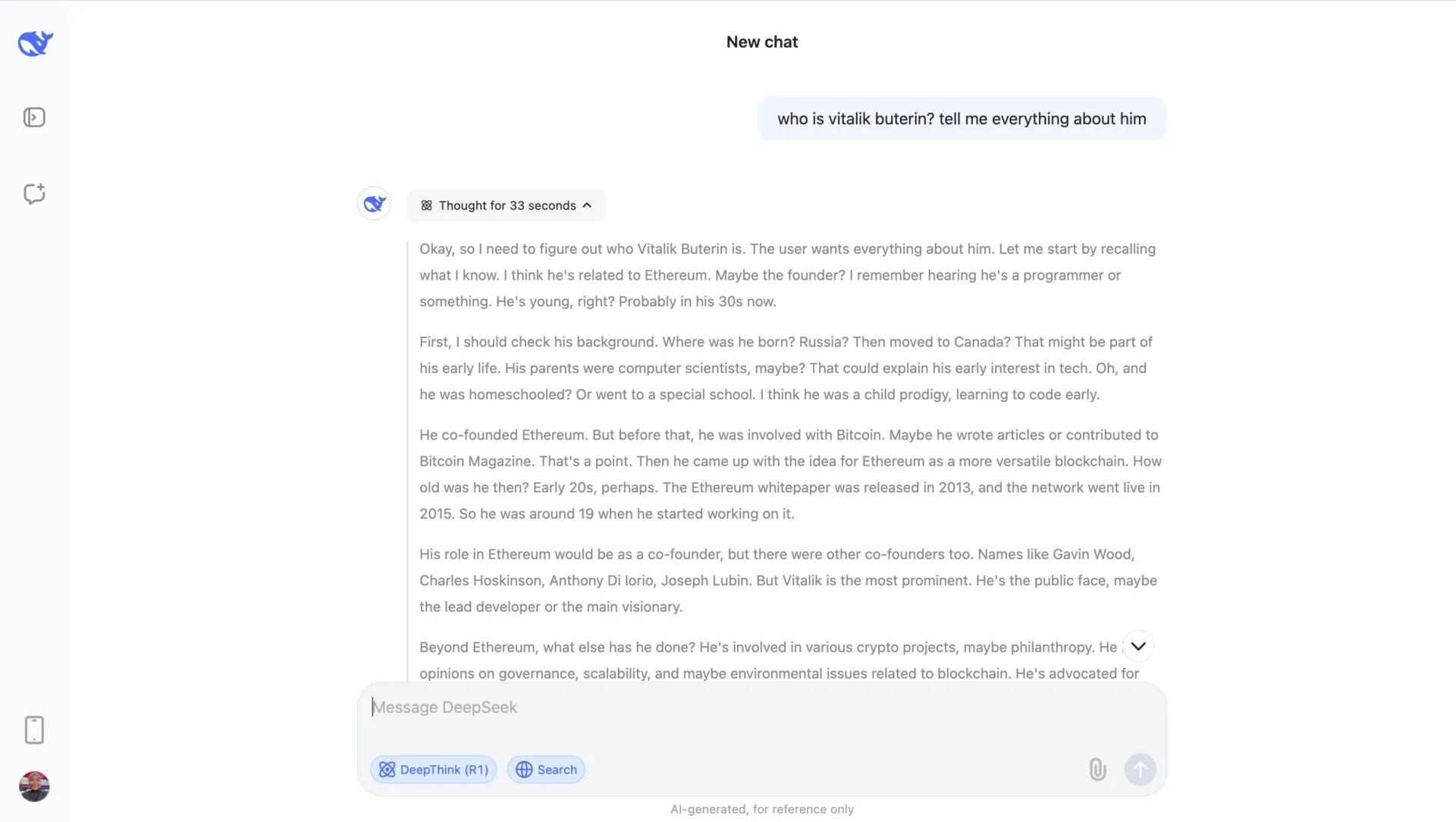Click the conversation refresh icon
Screen dimensions: 1456x822
[34, 193]
